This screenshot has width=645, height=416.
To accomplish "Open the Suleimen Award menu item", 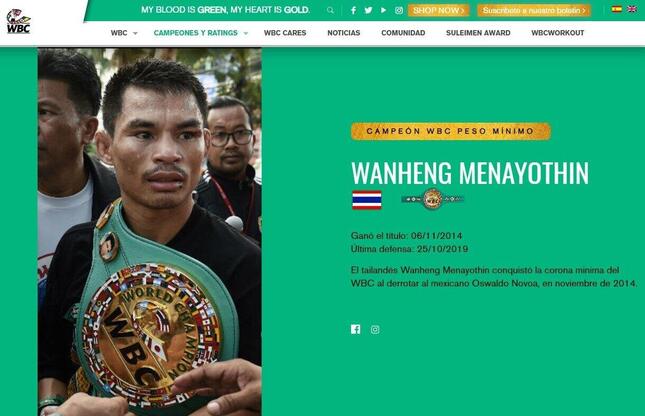I will [478, 33].
